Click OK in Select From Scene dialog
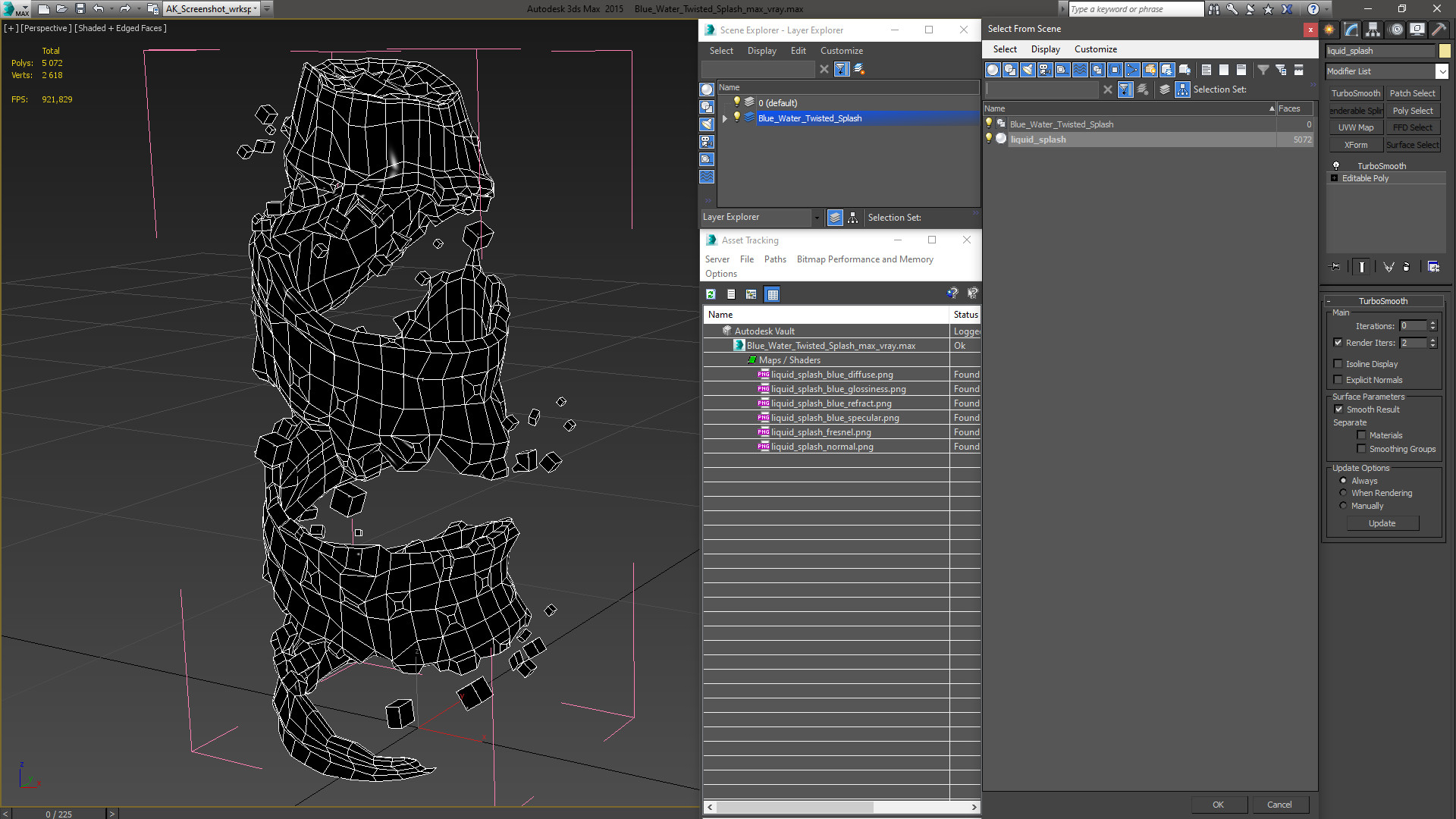The image size is (1456, 819). tap(1218, 805)
